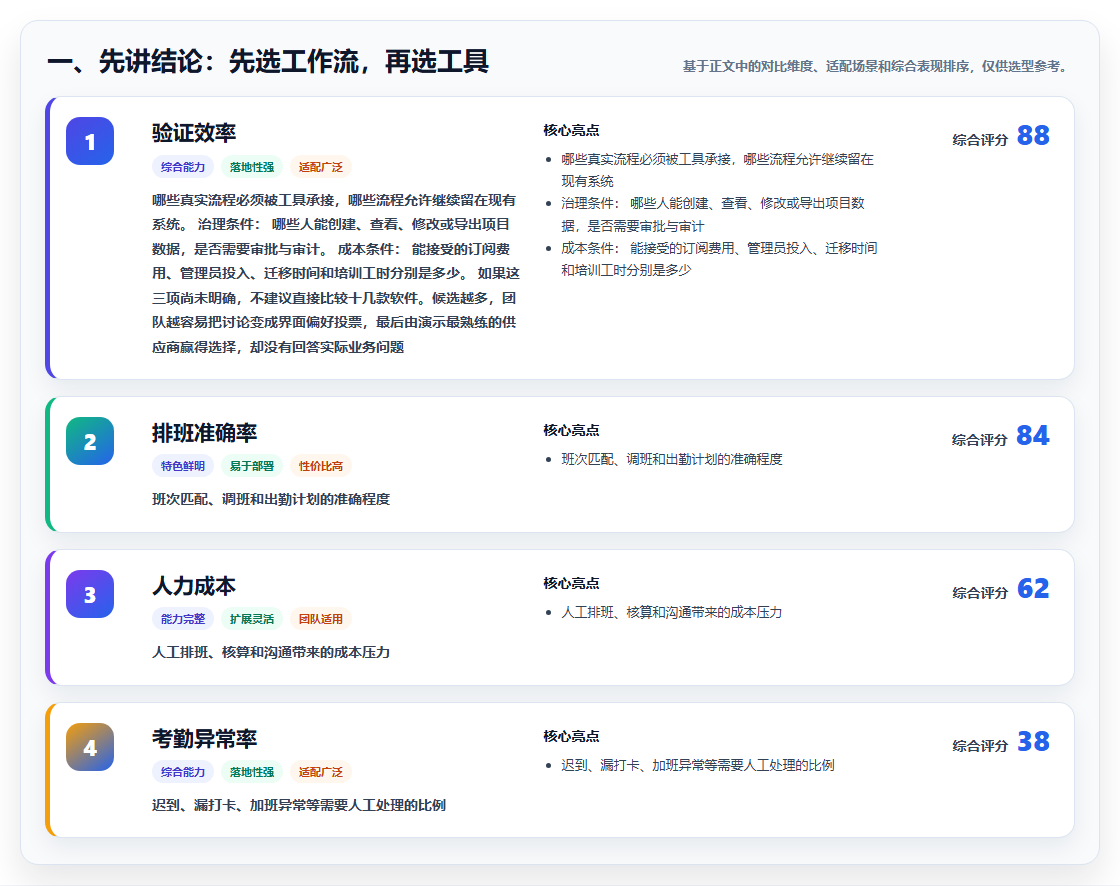Click the bullet 人工排班、核算和沟通带来的成本压力
The width and height of the screenshot is (1120, 886).
[671, 612]
